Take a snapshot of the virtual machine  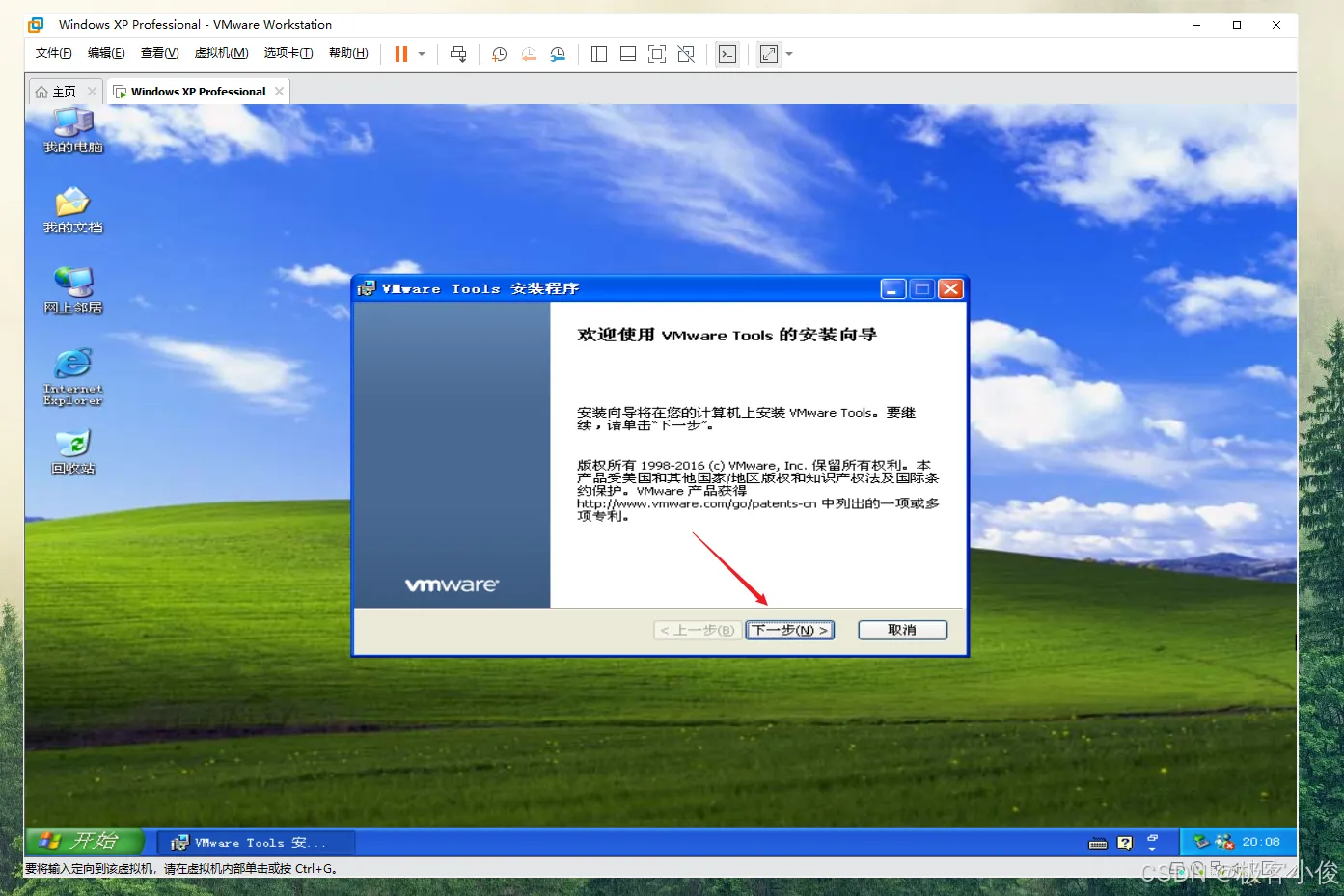point(500,54)
